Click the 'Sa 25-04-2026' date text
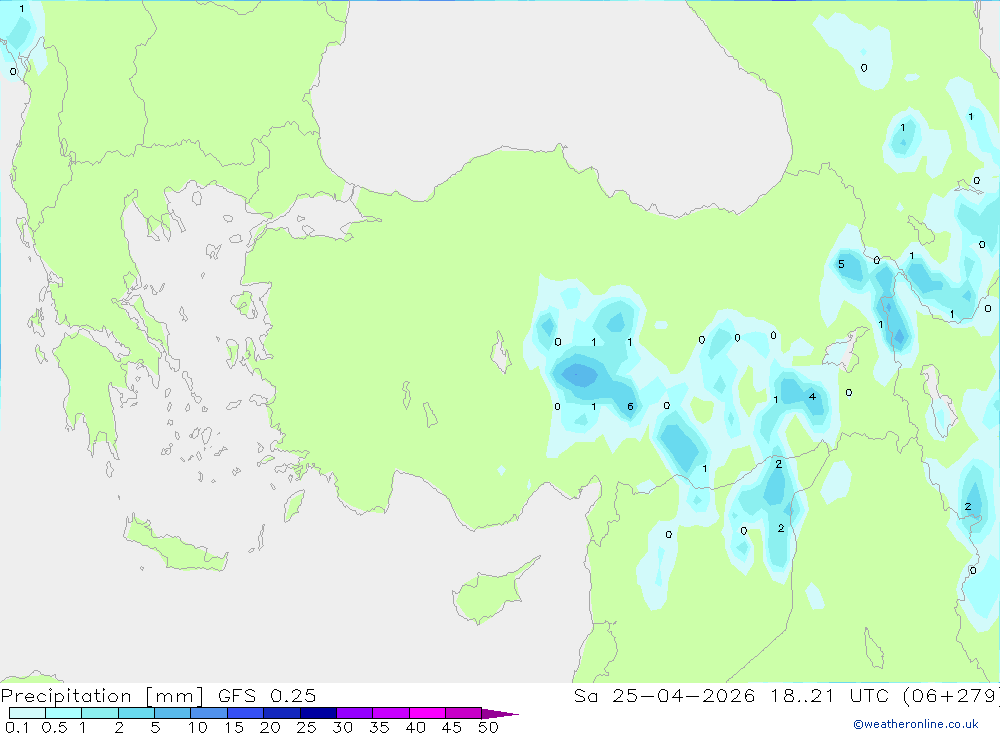This screenshot has height=733, width=1000. point(665,696)
